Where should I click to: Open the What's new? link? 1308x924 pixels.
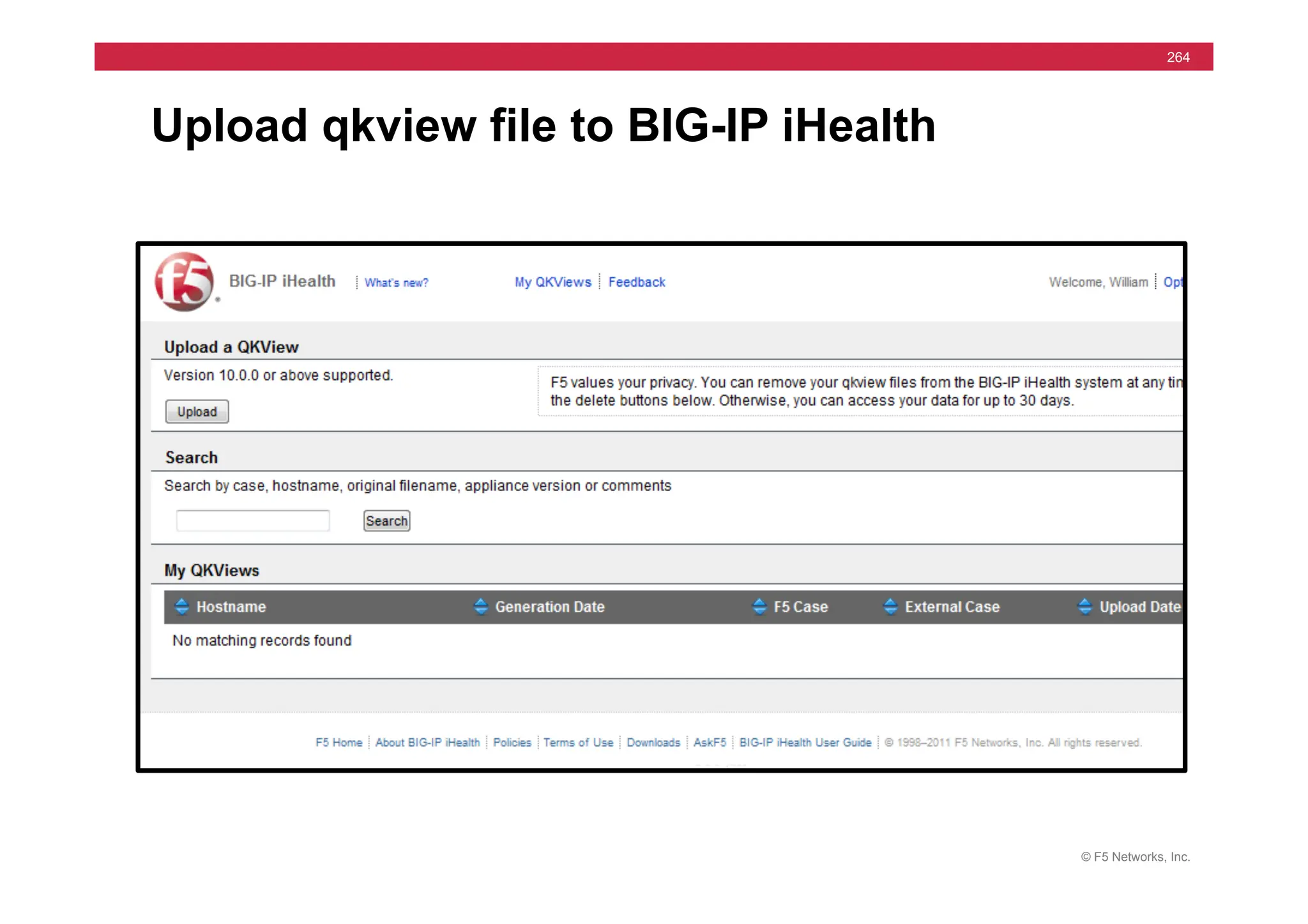[x=396, y=283]
